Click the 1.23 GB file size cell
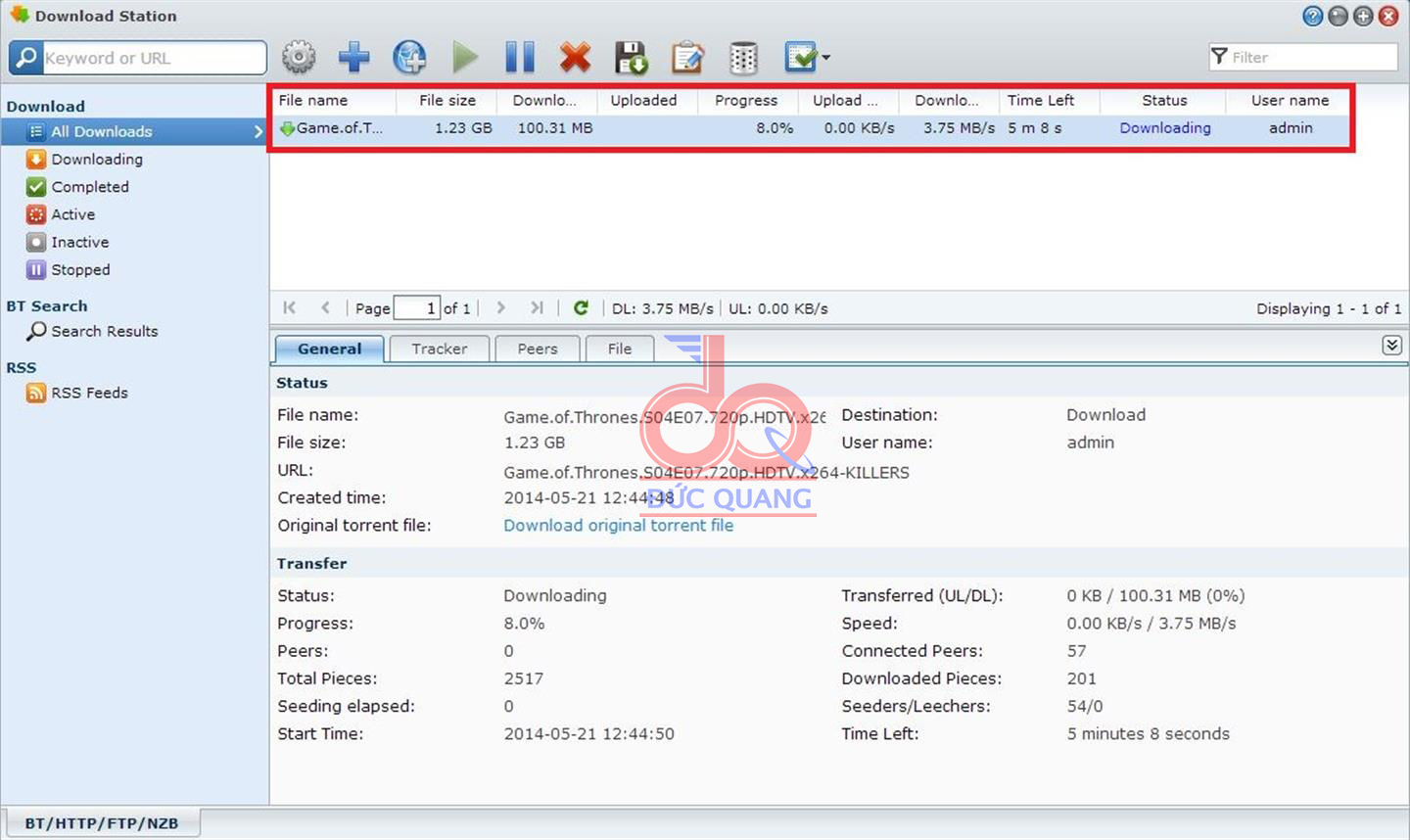The height and width of the screenshot is (840, 1410). click(463, 128)
